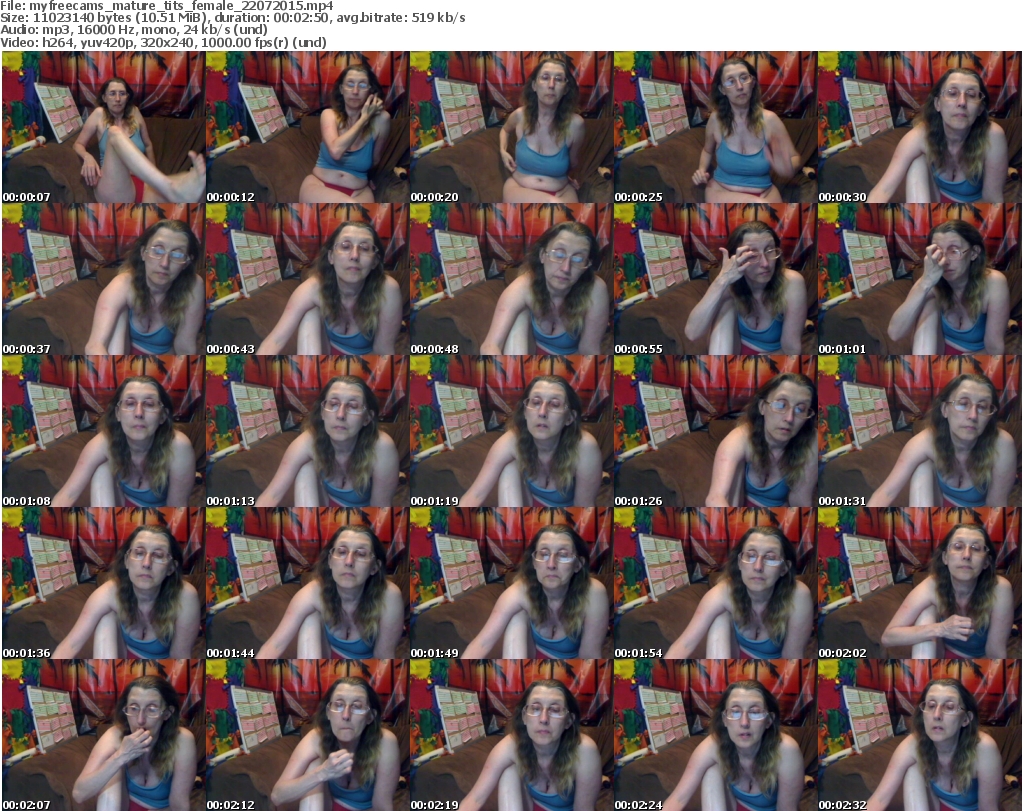Open the frame at 00:00:25
The height and width of the screenshot is (811, 1024).
coord(715,127)
